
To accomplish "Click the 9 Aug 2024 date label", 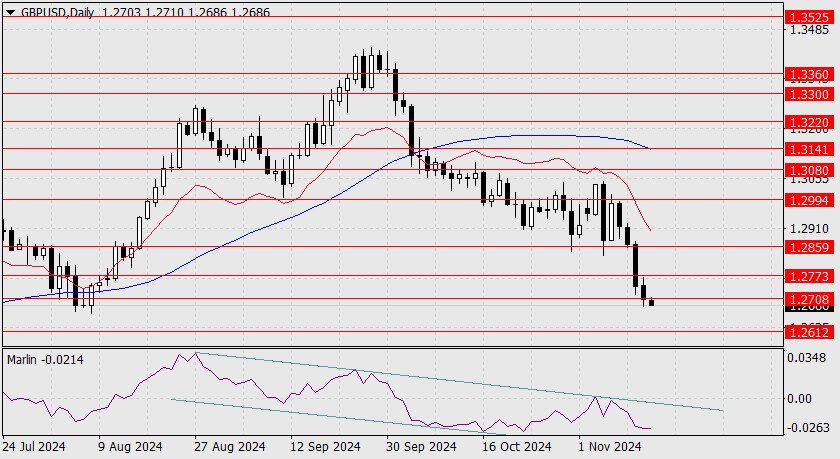I will click(x=131, y=446).
